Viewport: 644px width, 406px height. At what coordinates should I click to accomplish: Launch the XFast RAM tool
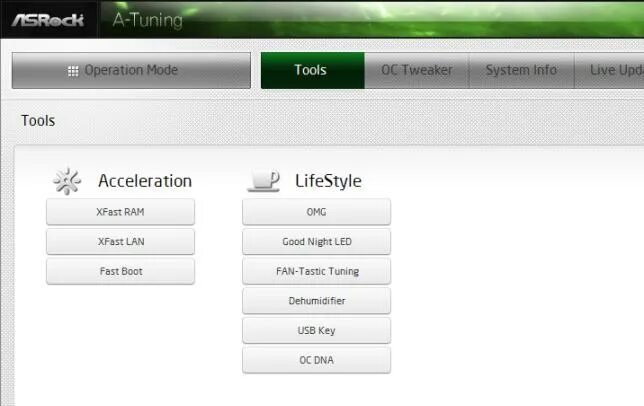120,212
